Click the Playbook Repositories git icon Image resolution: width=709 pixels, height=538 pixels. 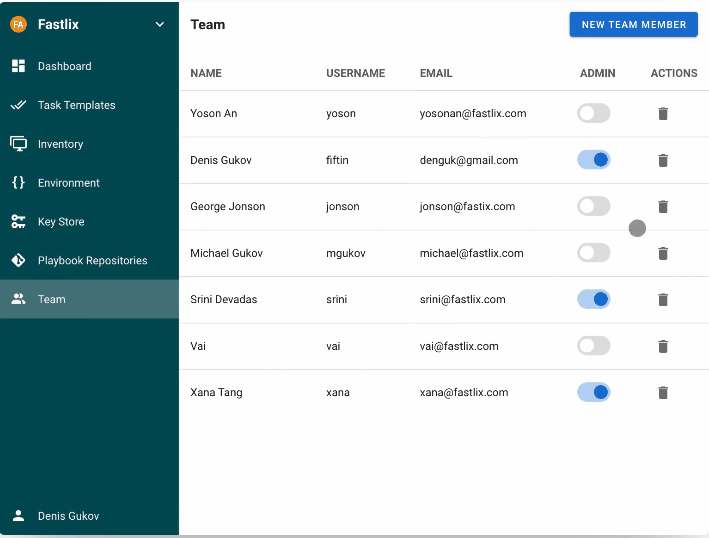coord(19,260)
